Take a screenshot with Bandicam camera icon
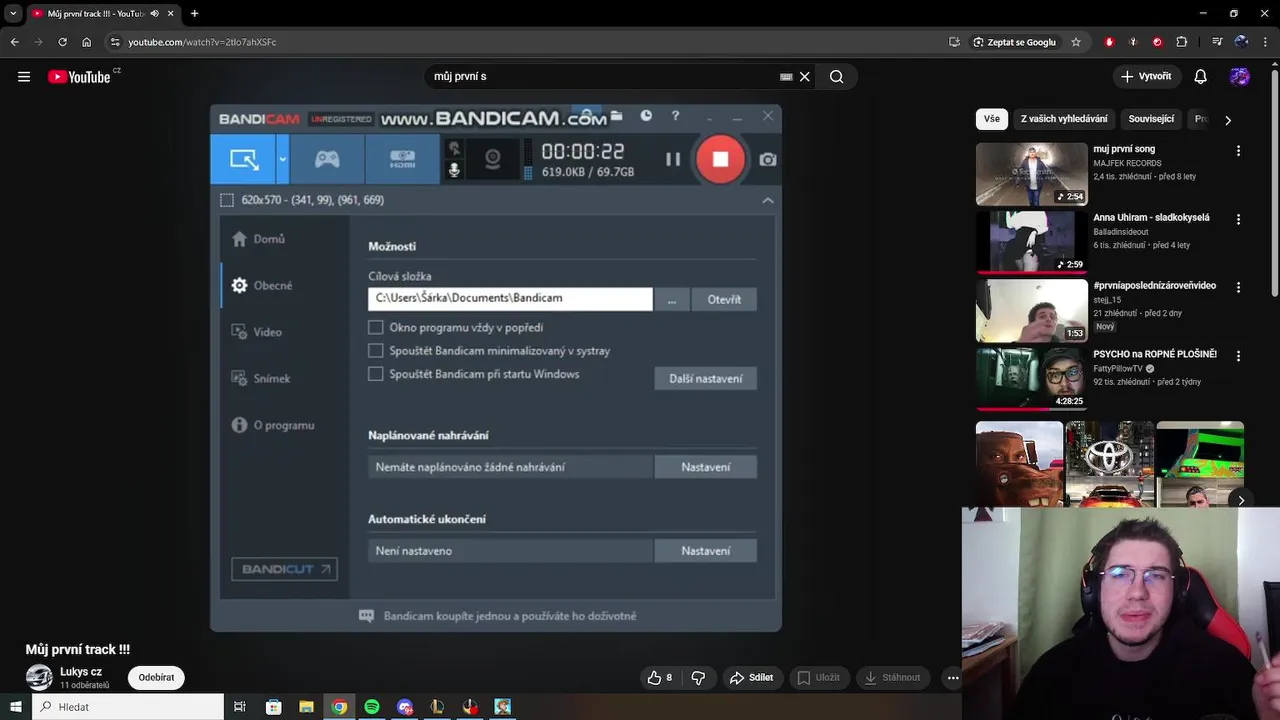Viewport: 1280px width, 720px height. click(x=767, y=159)
